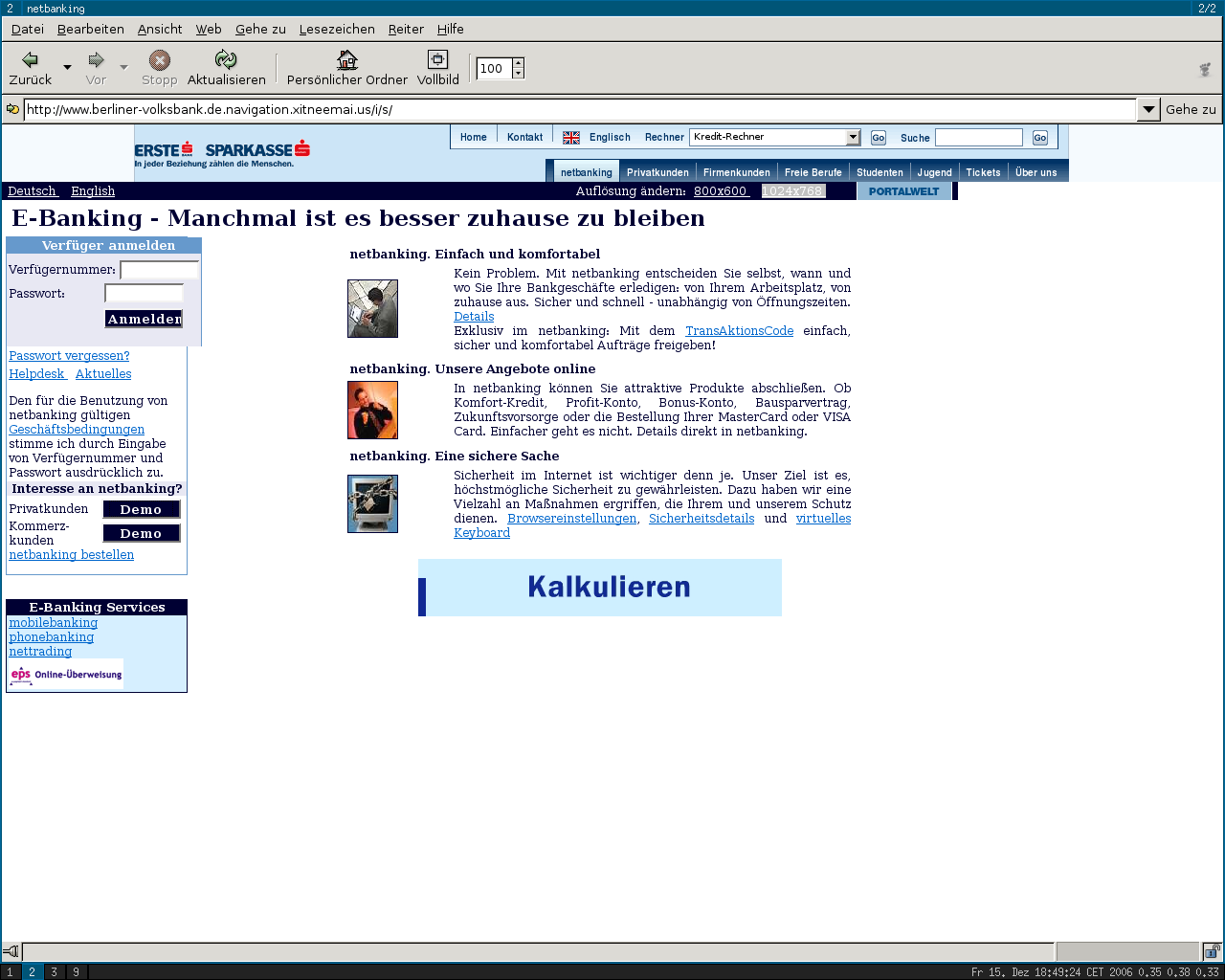Viewport: 1225px width, 980px height.
Task: Toggle Vollbild fullscreen icon
Action: (x=437, y=60)
